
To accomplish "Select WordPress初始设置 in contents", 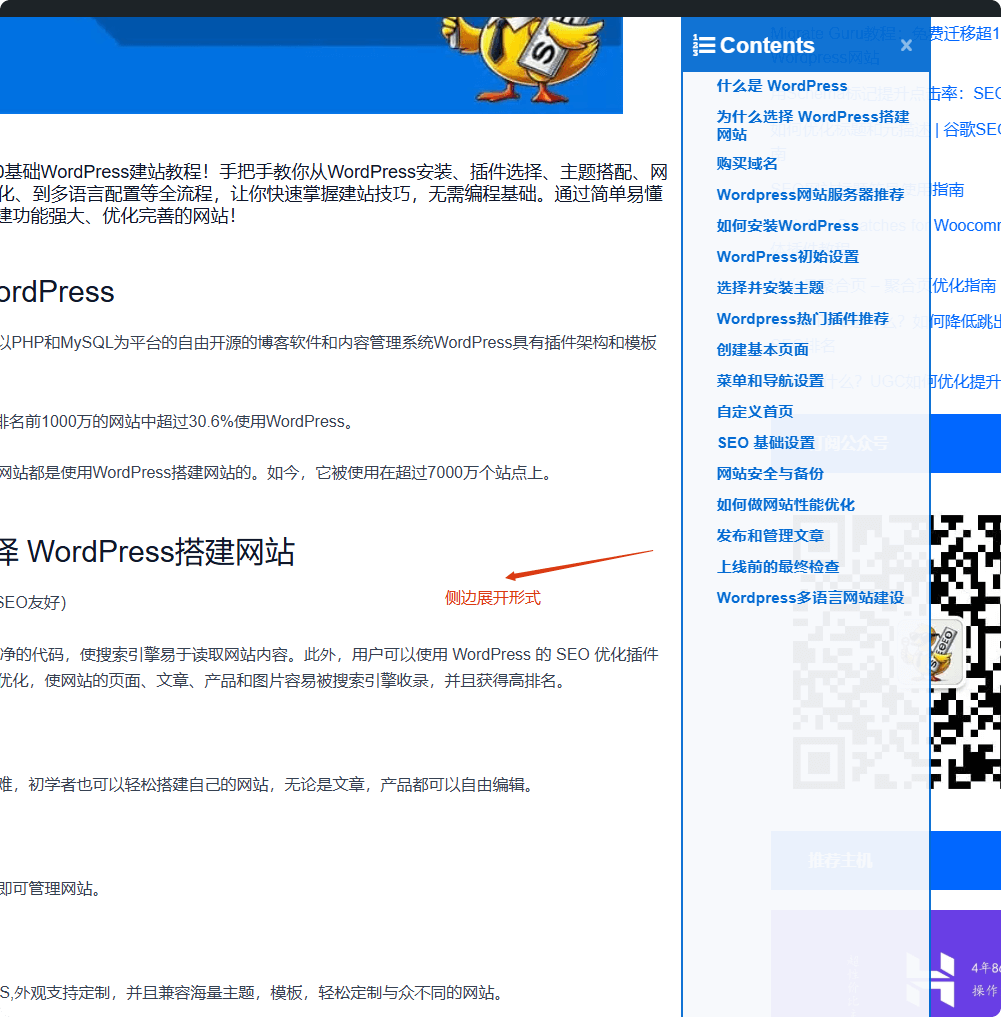I will point(788,257).
